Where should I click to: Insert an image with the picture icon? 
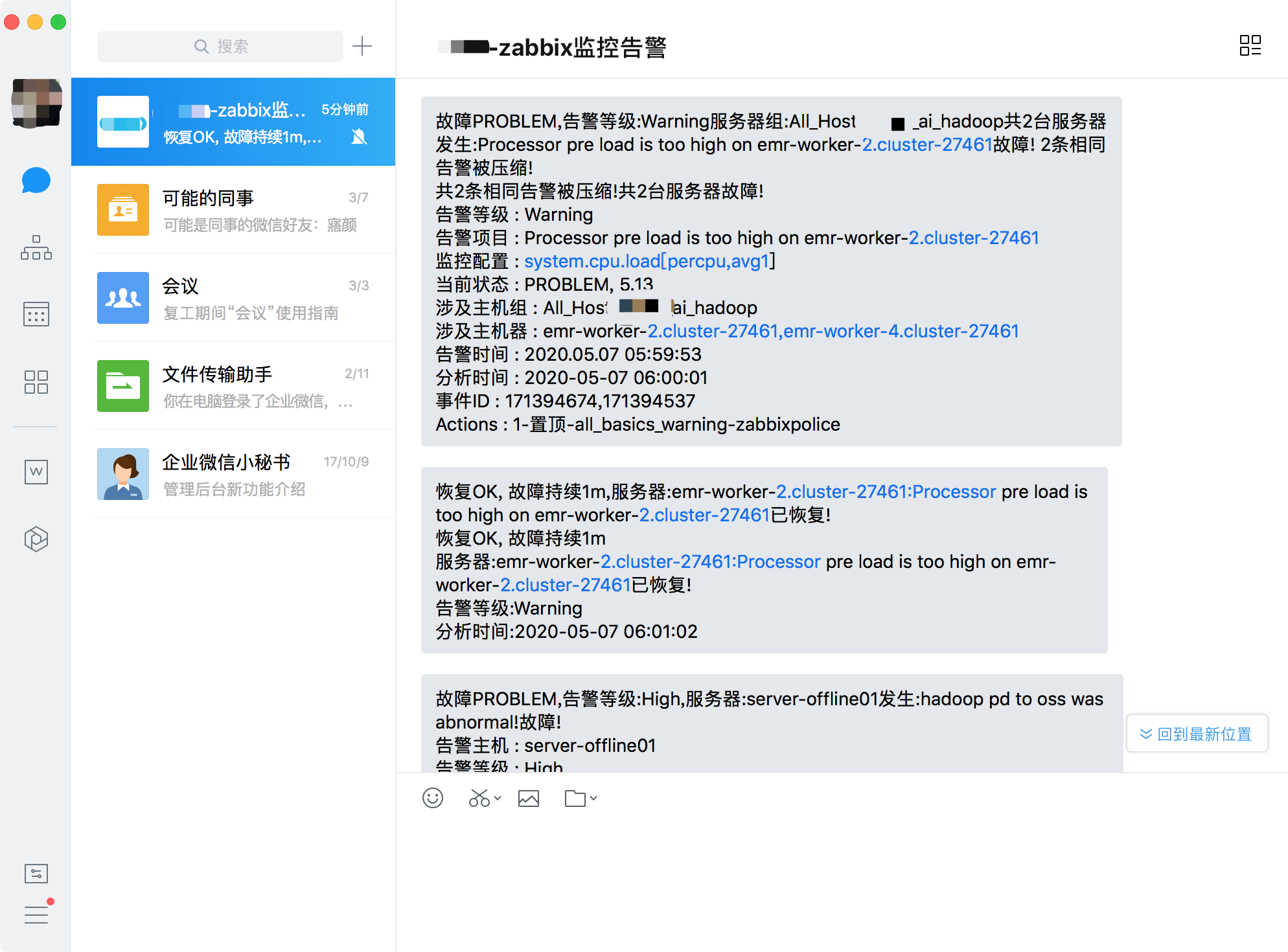point(529,799)
